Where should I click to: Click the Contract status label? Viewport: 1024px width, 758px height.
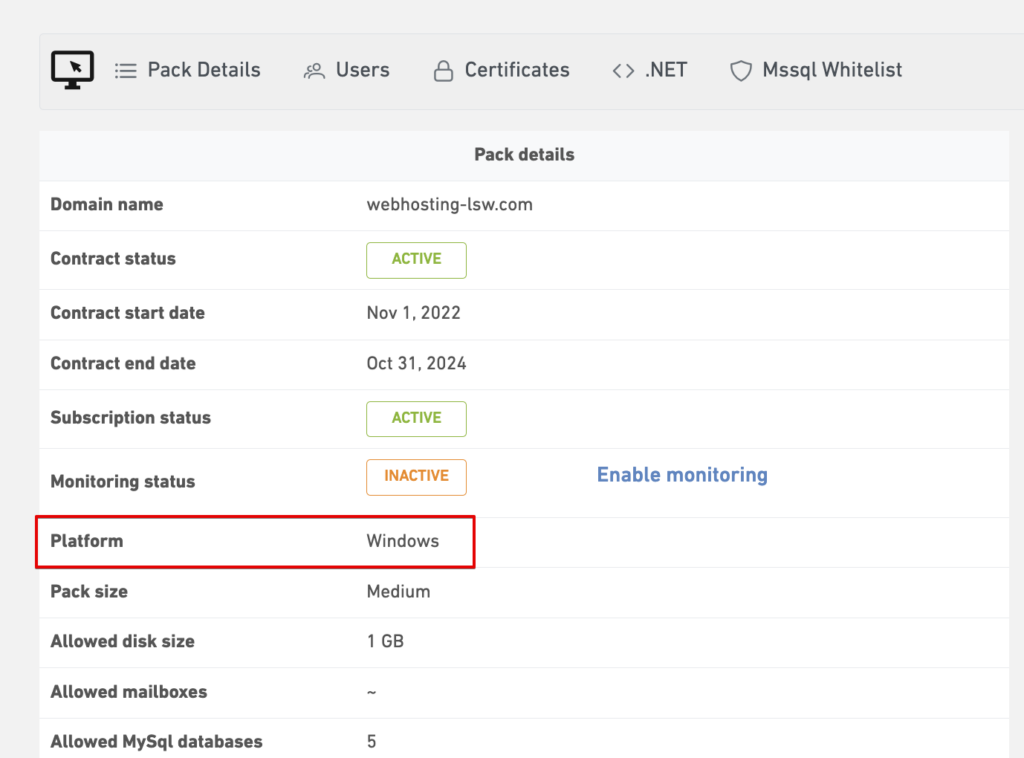tap(113, 259)
